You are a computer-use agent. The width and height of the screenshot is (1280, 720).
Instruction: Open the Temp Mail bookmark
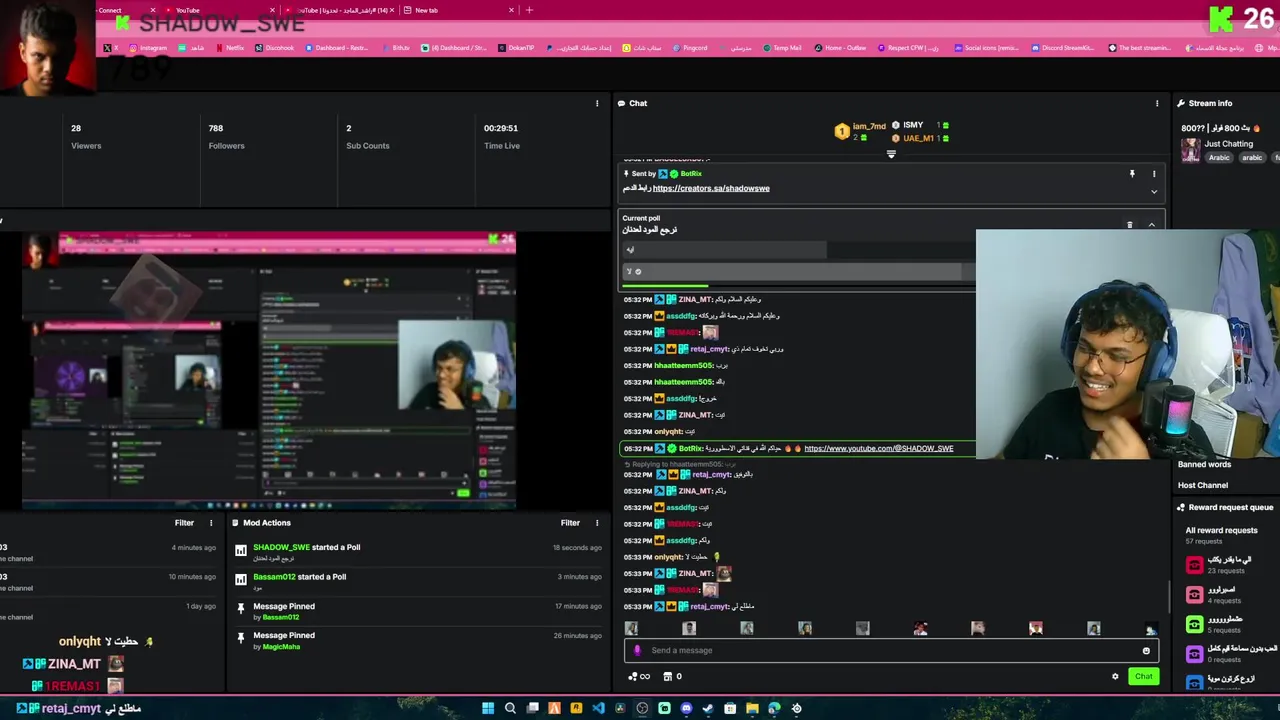coord(782,48)
